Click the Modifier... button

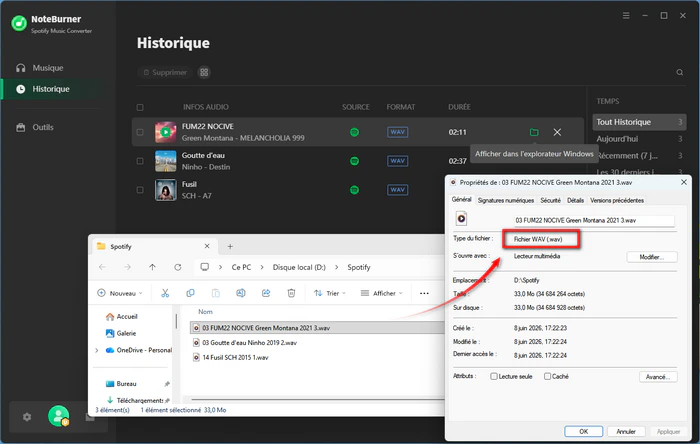coord(652,257)
